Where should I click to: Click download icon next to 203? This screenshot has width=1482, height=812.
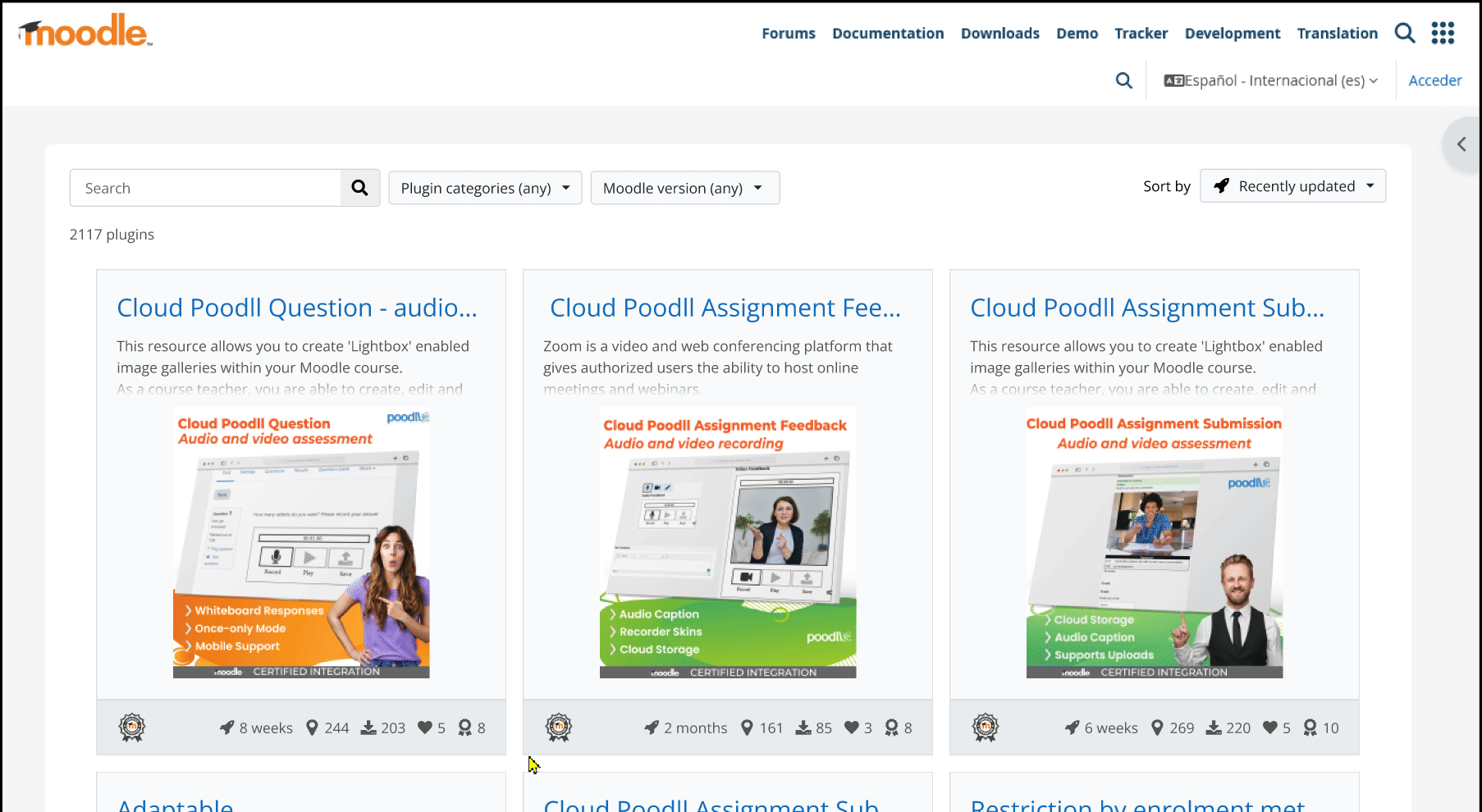click(x=369, y=728)
